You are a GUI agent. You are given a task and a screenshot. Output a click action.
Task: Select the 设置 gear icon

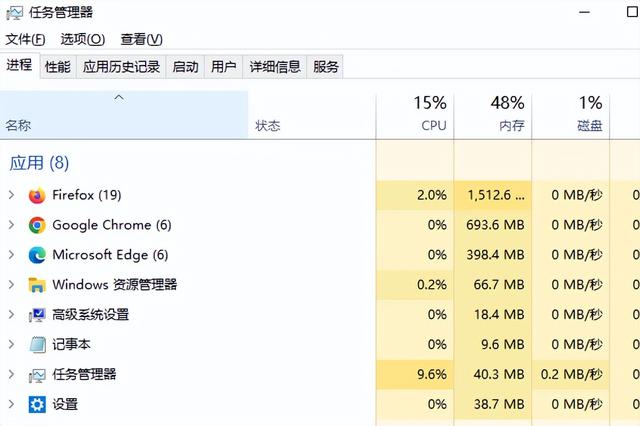pyautogui.click(x=37, y=404)
